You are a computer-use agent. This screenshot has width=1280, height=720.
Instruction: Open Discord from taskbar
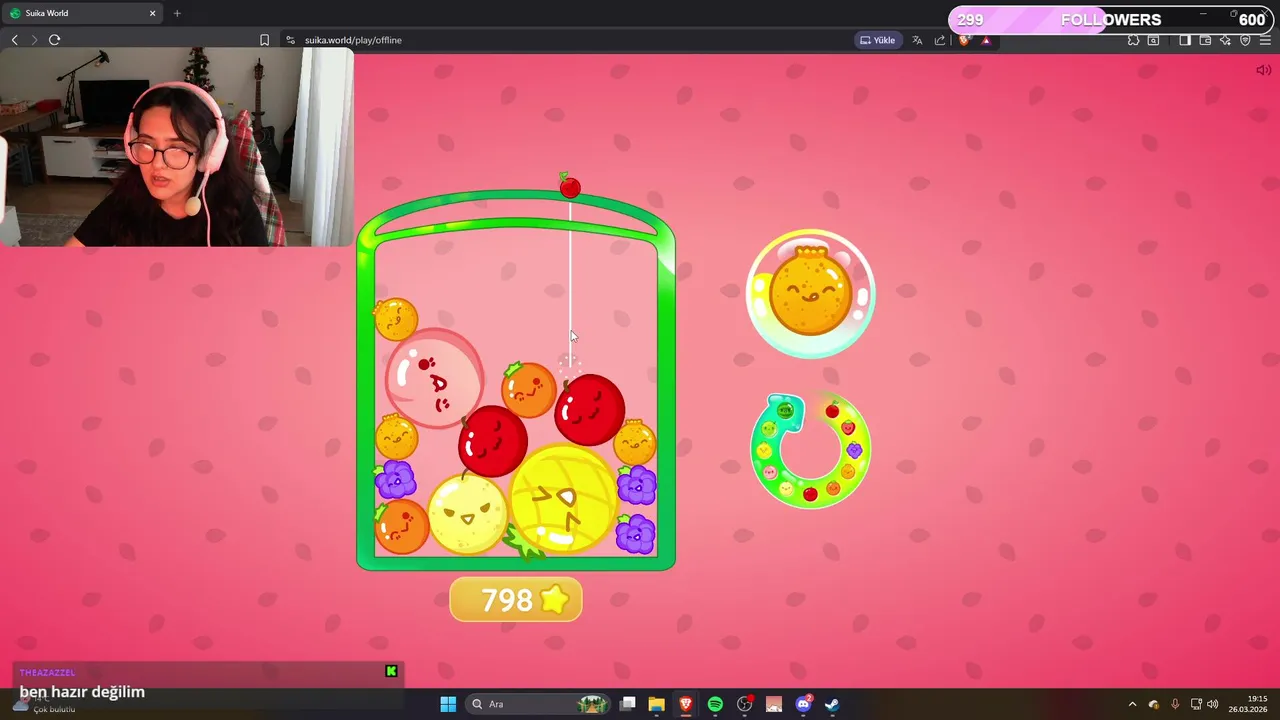tap(803, 704)
